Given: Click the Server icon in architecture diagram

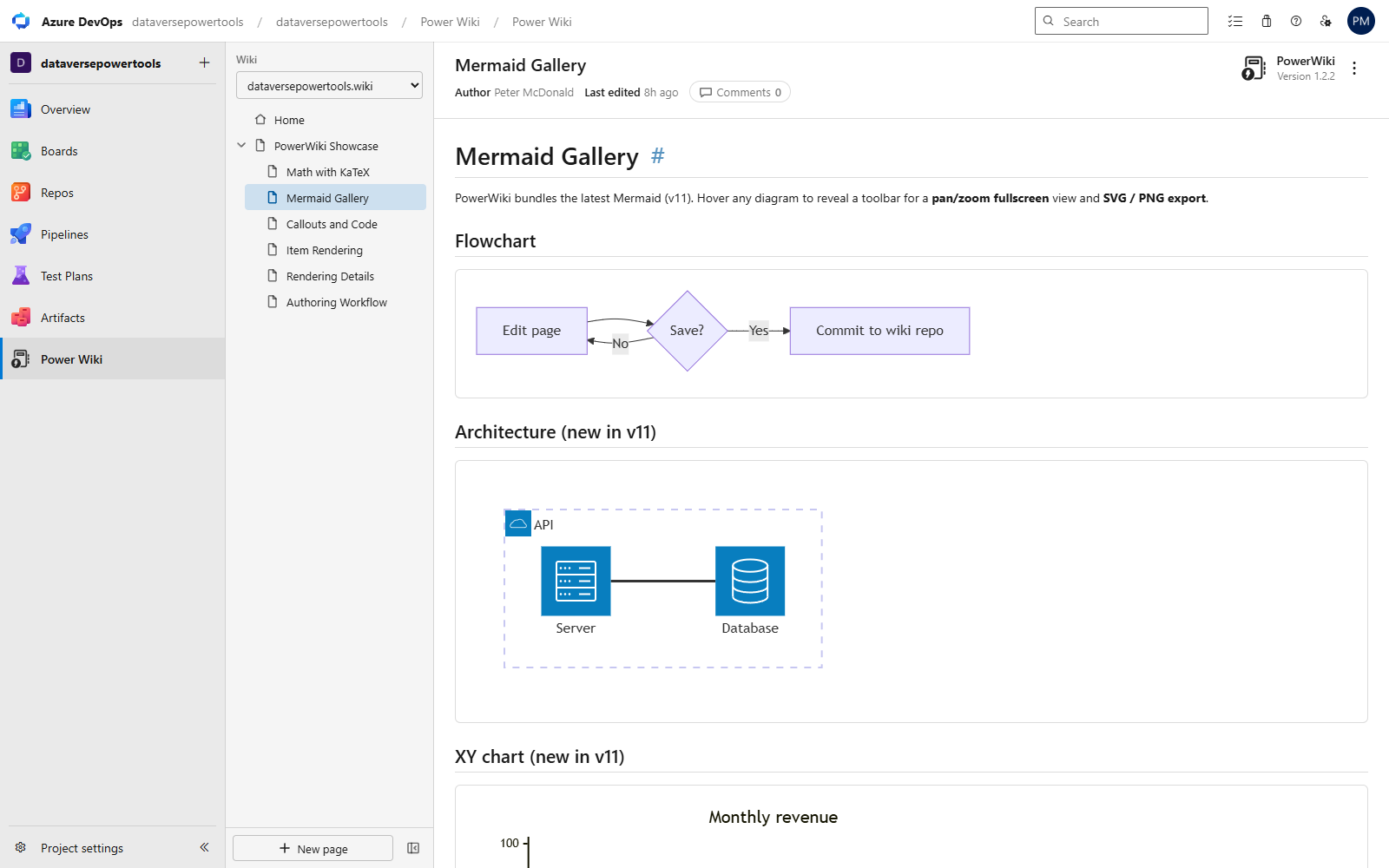Looking at the screenshot, I should (576, 581).
